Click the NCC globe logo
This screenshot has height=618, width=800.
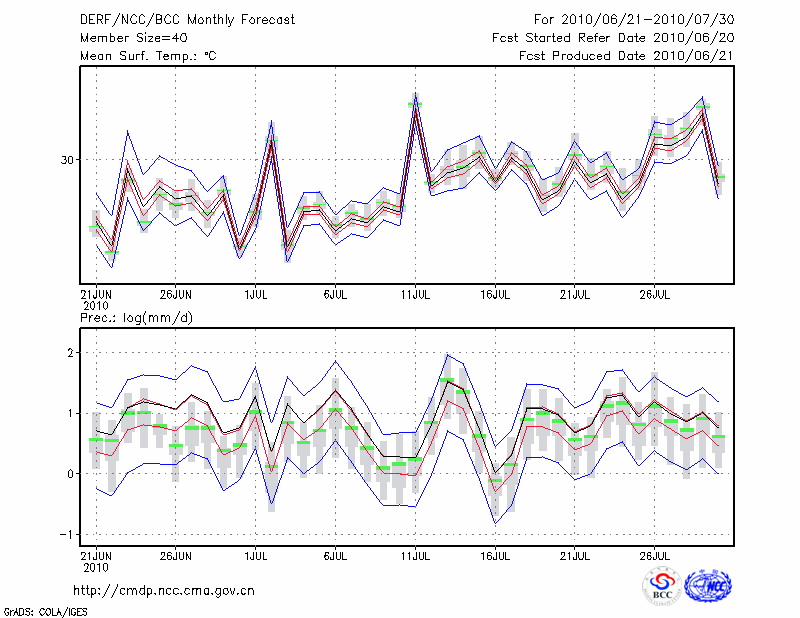coord(708,586)
